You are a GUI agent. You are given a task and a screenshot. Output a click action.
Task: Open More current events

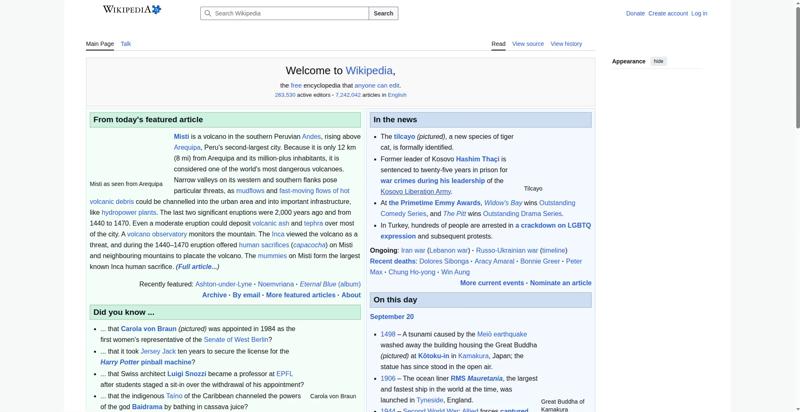point(492,283)
